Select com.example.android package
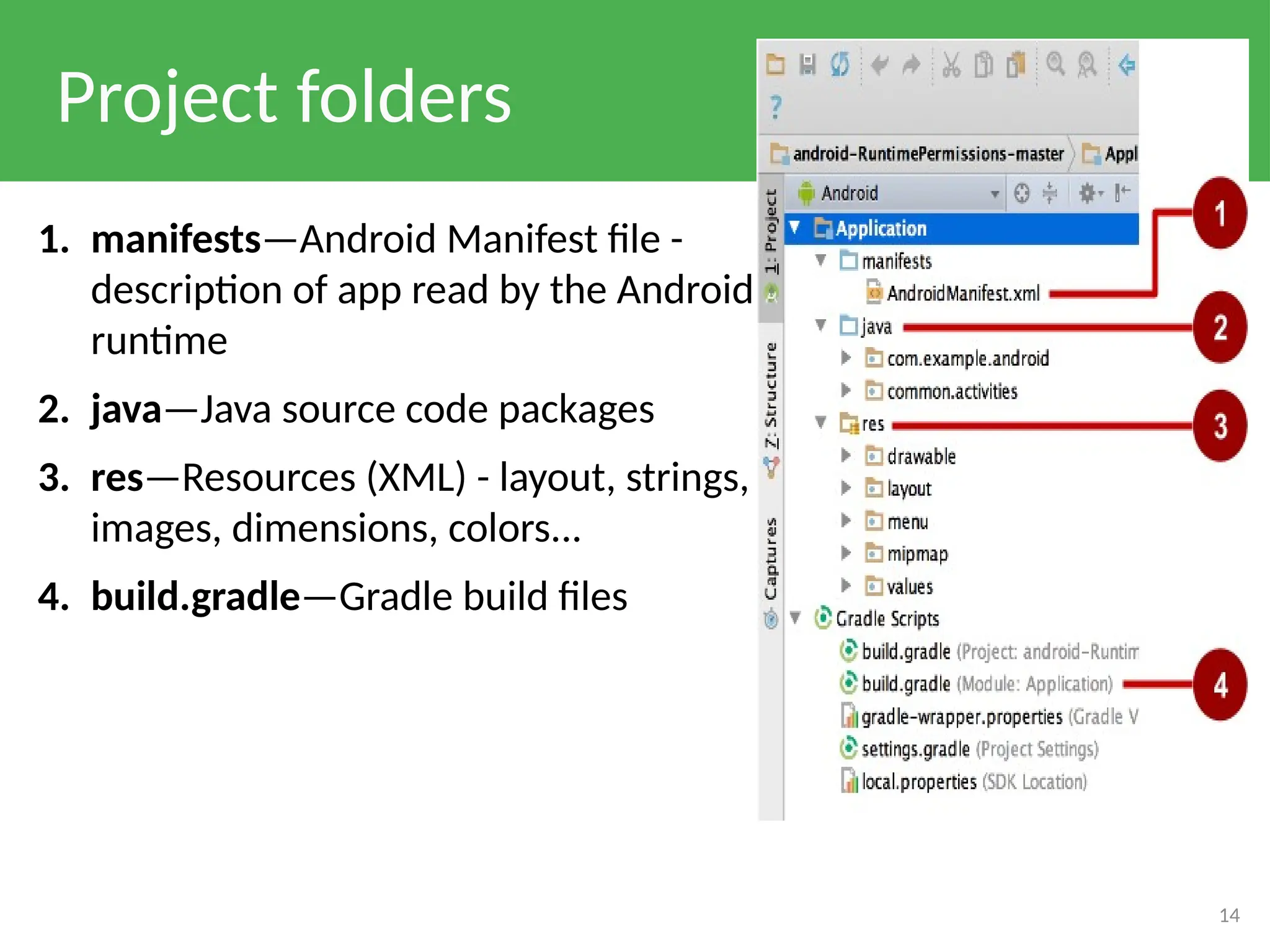 [x=957, y=358]
